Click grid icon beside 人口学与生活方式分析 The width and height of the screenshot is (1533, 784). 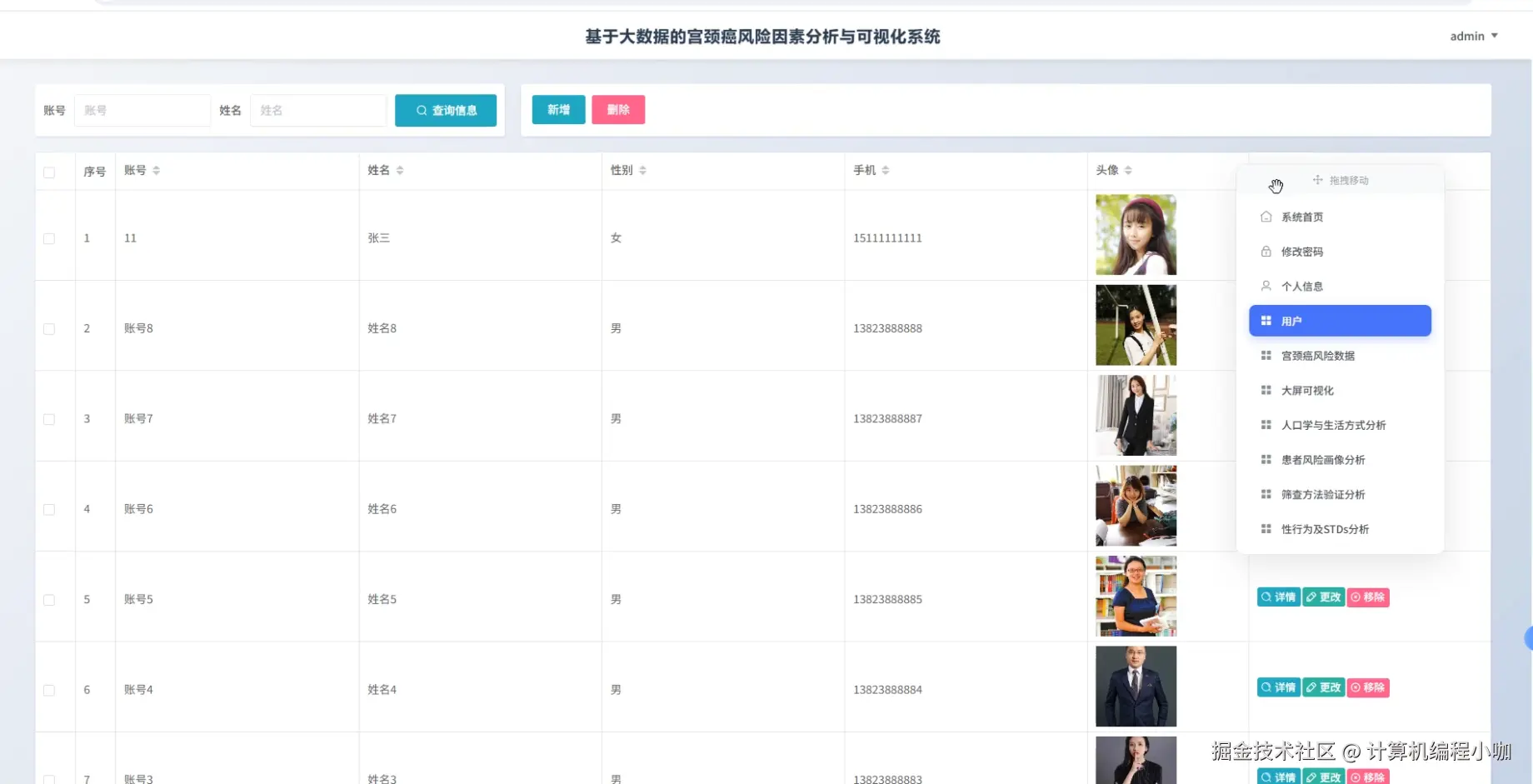1266,425
